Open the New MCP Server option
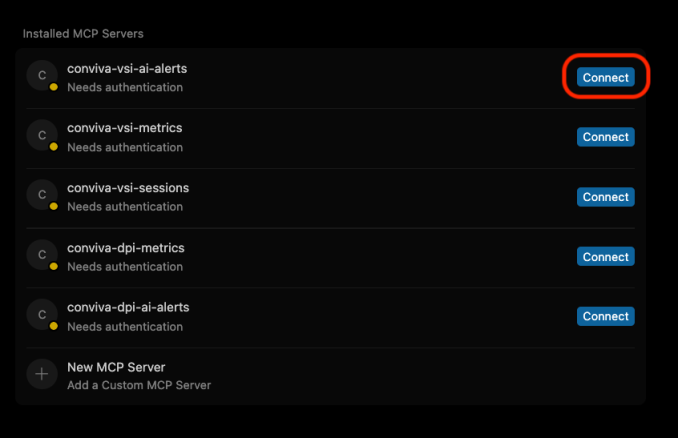Viewport: 678px width, 438px height. 116,367
